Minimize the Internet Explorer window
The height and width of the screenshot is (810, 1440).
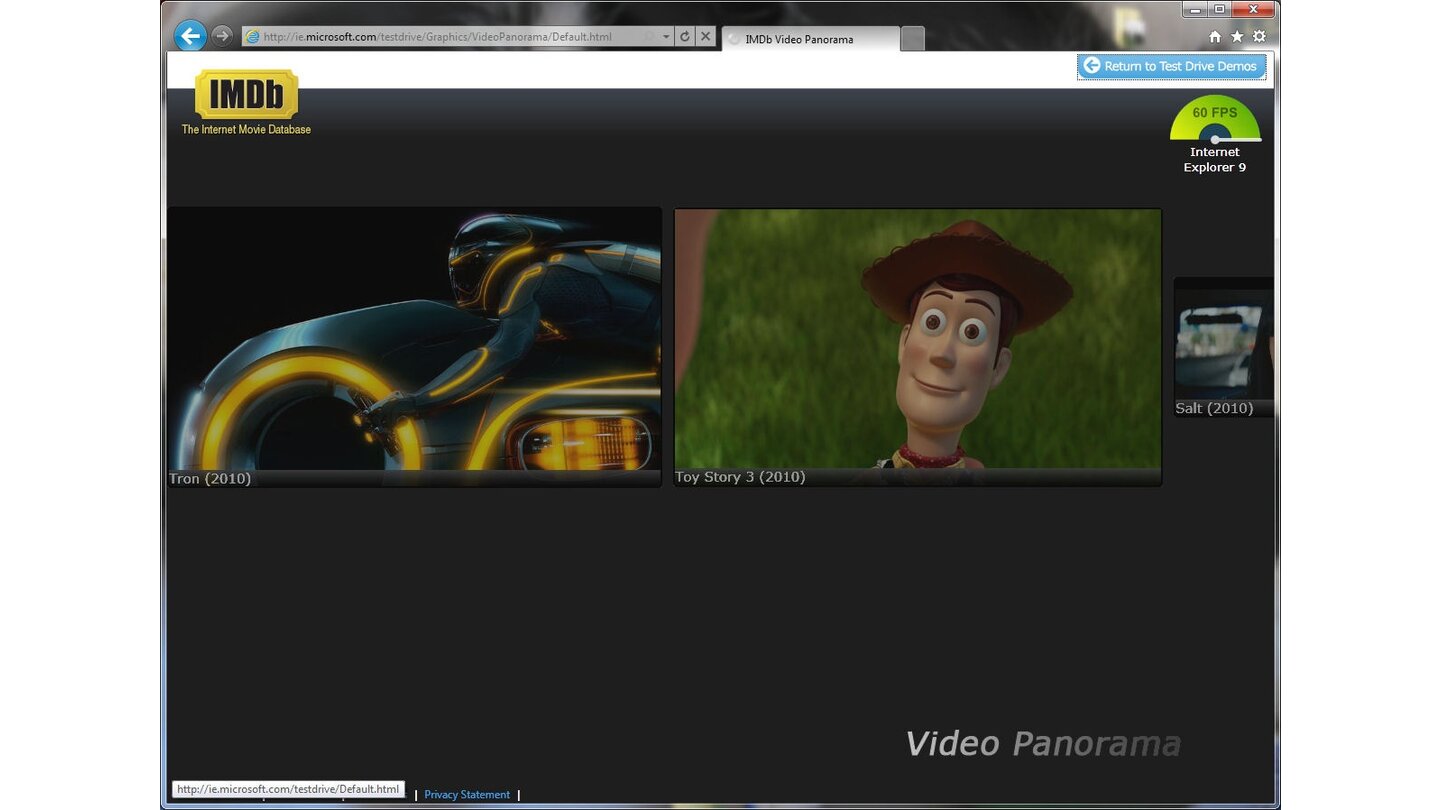coord(1195,9)
